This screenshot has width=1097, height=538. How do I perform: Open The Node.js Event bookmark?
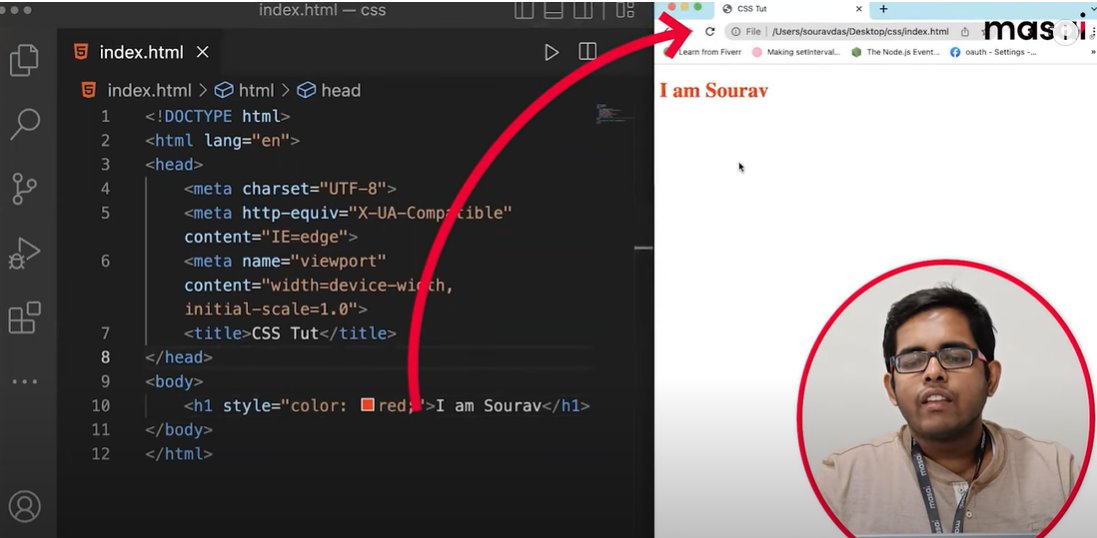pyautogui.click(x=896, y=52)
